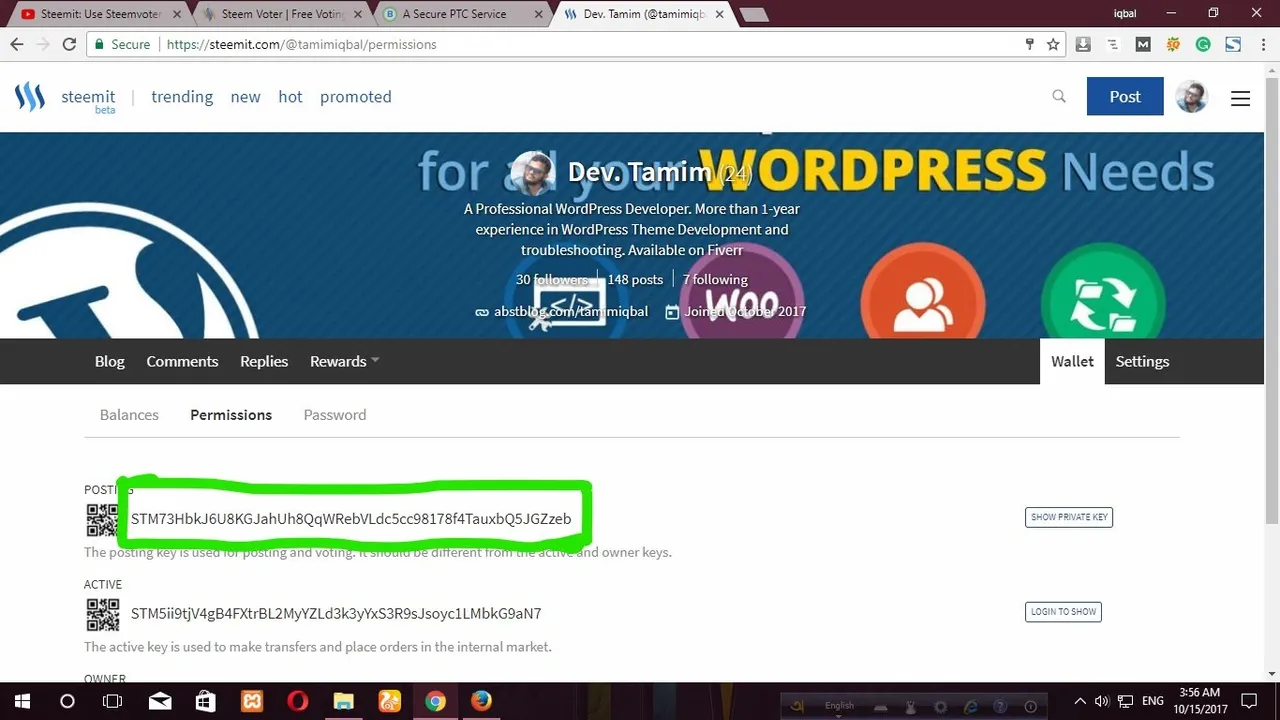Click the 30 followers link

[x=552, y=279]
